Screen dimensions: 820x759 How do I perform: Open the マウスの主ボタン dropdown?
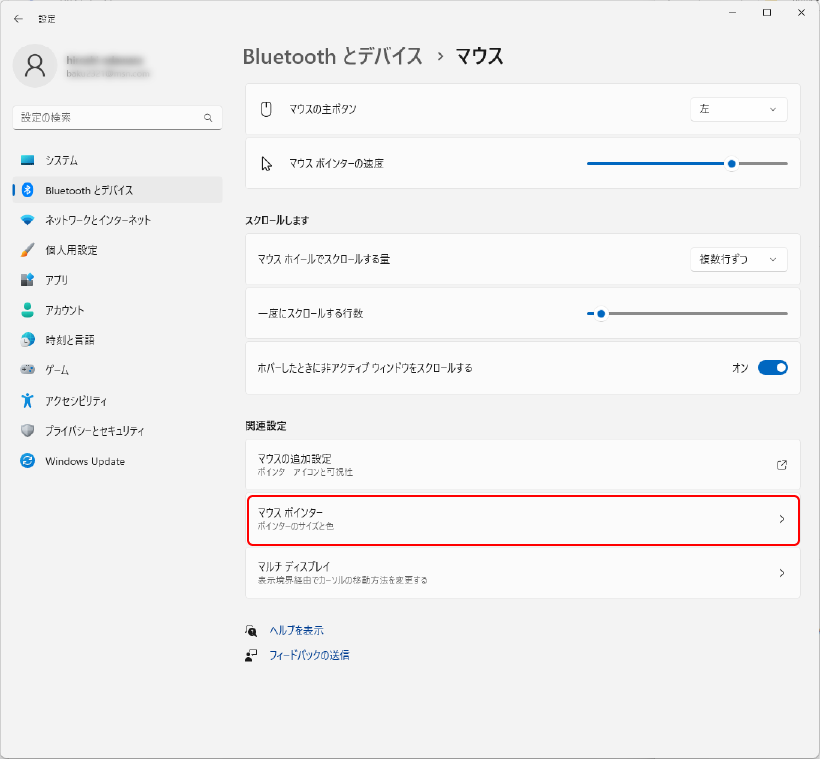(738, 109)
